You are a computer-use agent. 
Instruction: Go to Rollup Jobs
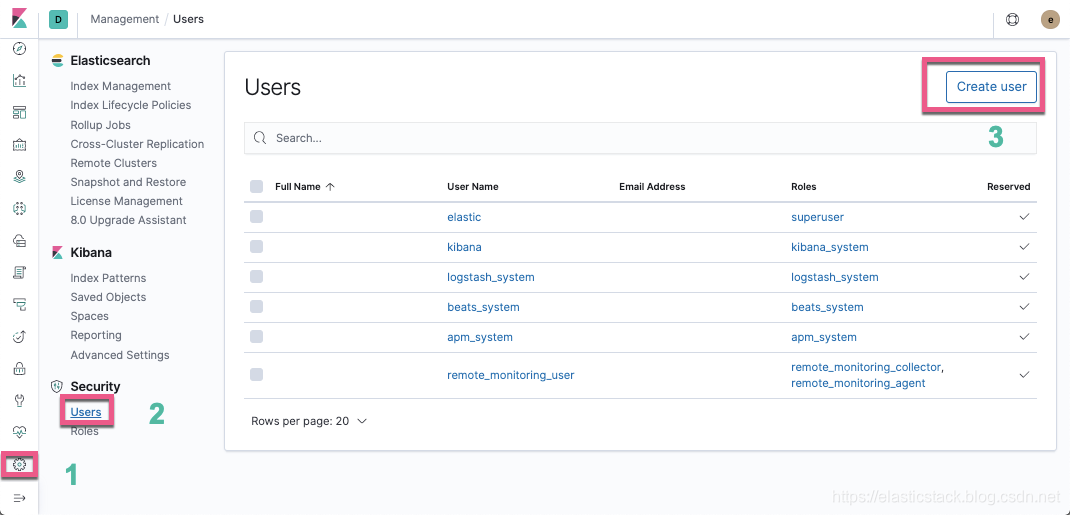tap(100, 125)
